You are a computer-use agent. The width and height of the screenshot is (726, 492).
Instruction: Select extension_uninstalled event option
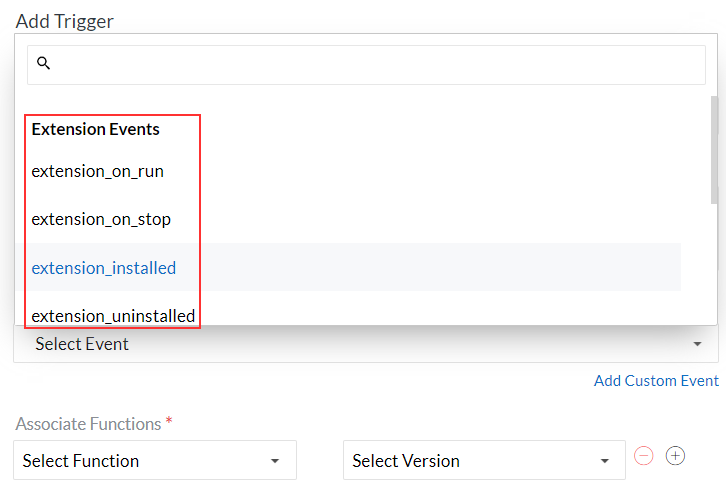coord(113,316)
